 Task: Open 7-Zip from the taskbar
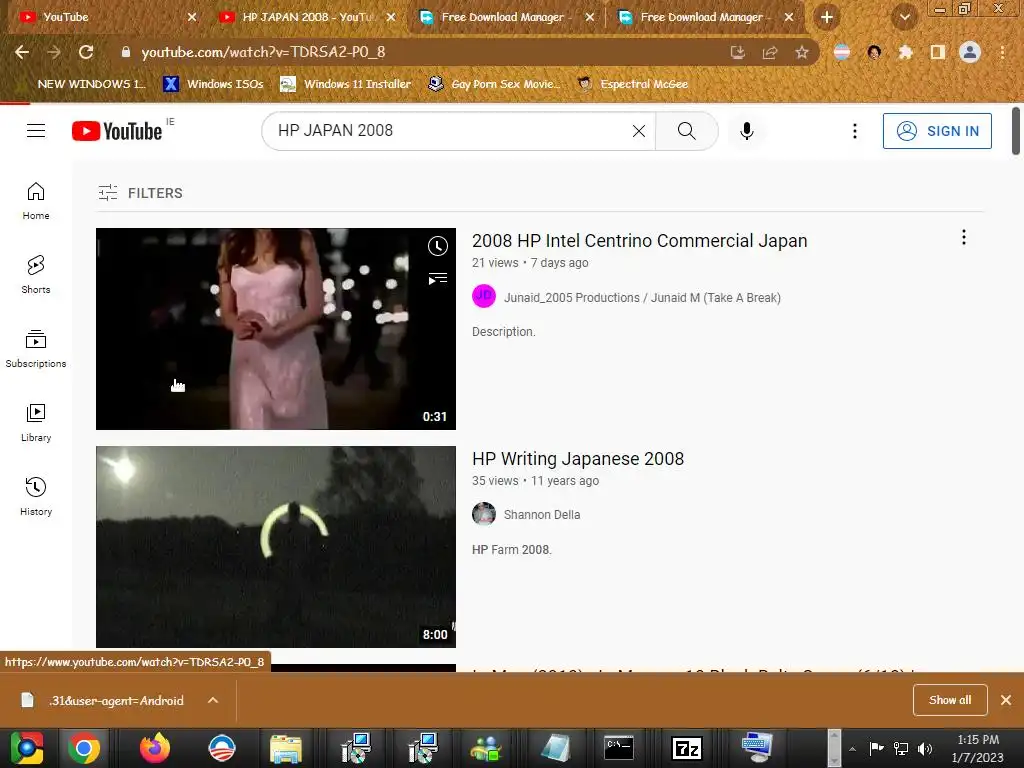686,748
